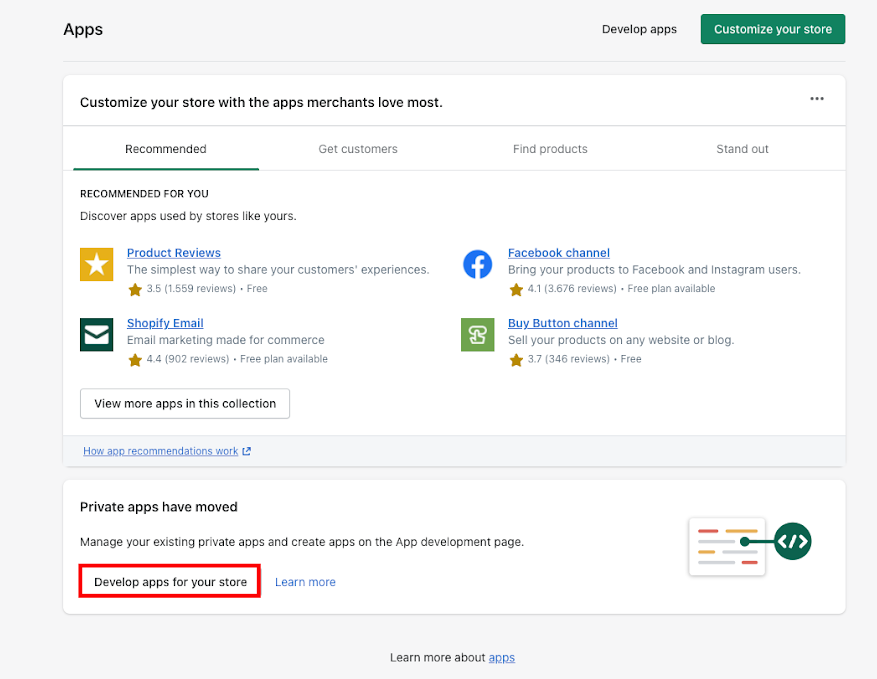Image resolution: width=877 pixels, height=679 pixels.
Task: Click the external-link icon beside How app recommendations work
Action: 246,451
